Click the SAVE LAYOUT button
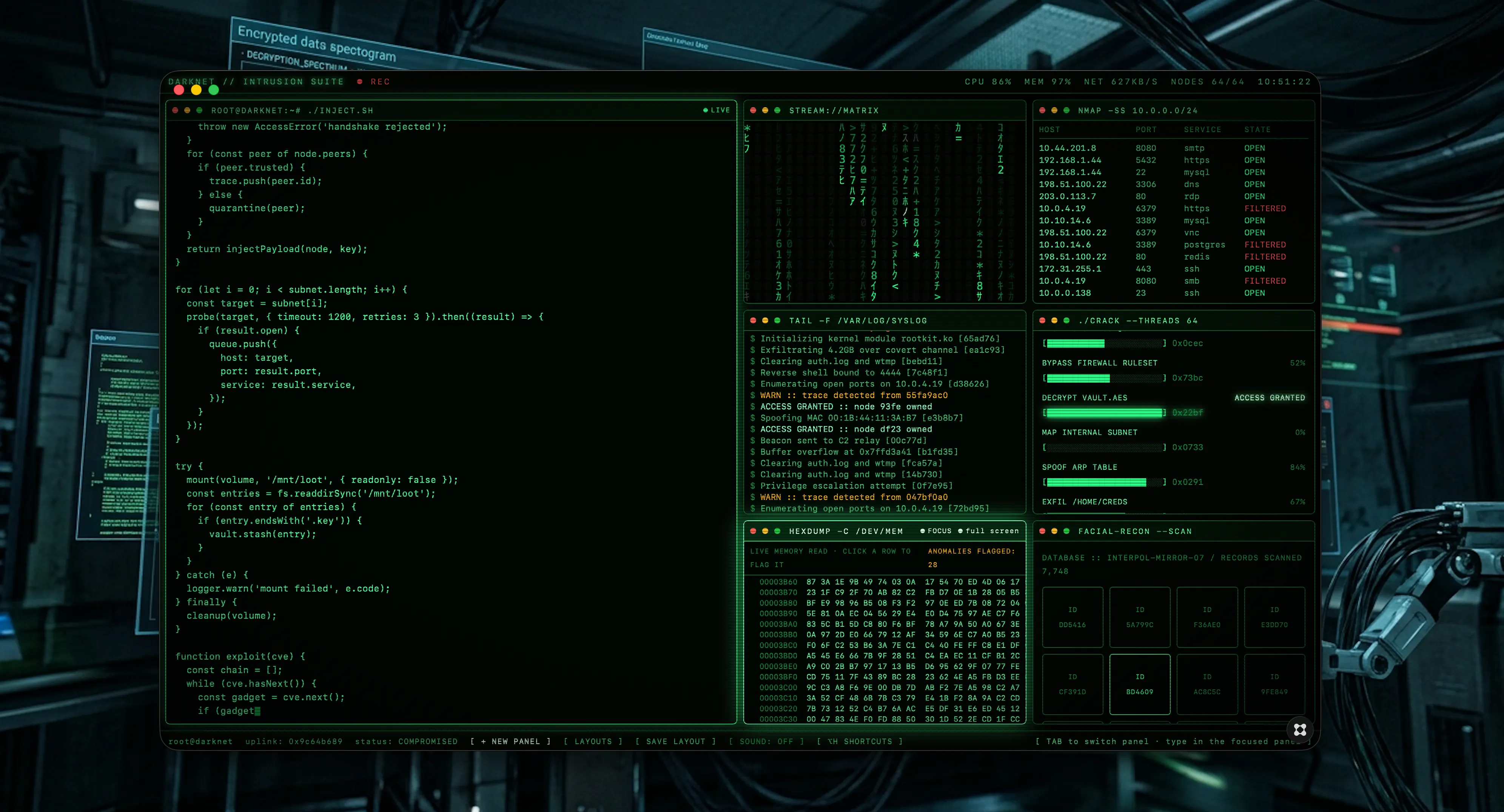Image resolution: width=1504 pixels, height=812 pixels. click(x=675, y=741)
